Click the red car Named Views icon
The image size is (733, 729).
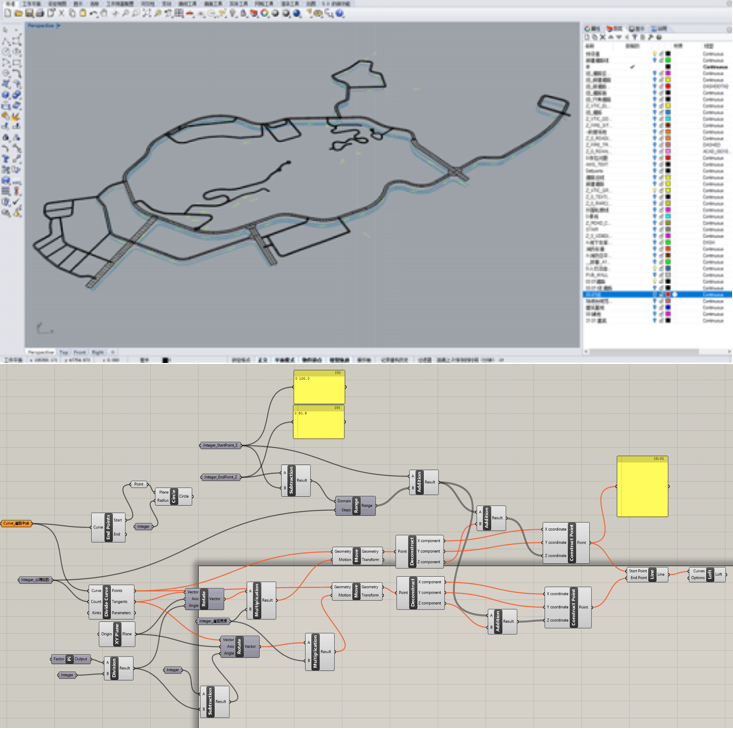point(189,14)
